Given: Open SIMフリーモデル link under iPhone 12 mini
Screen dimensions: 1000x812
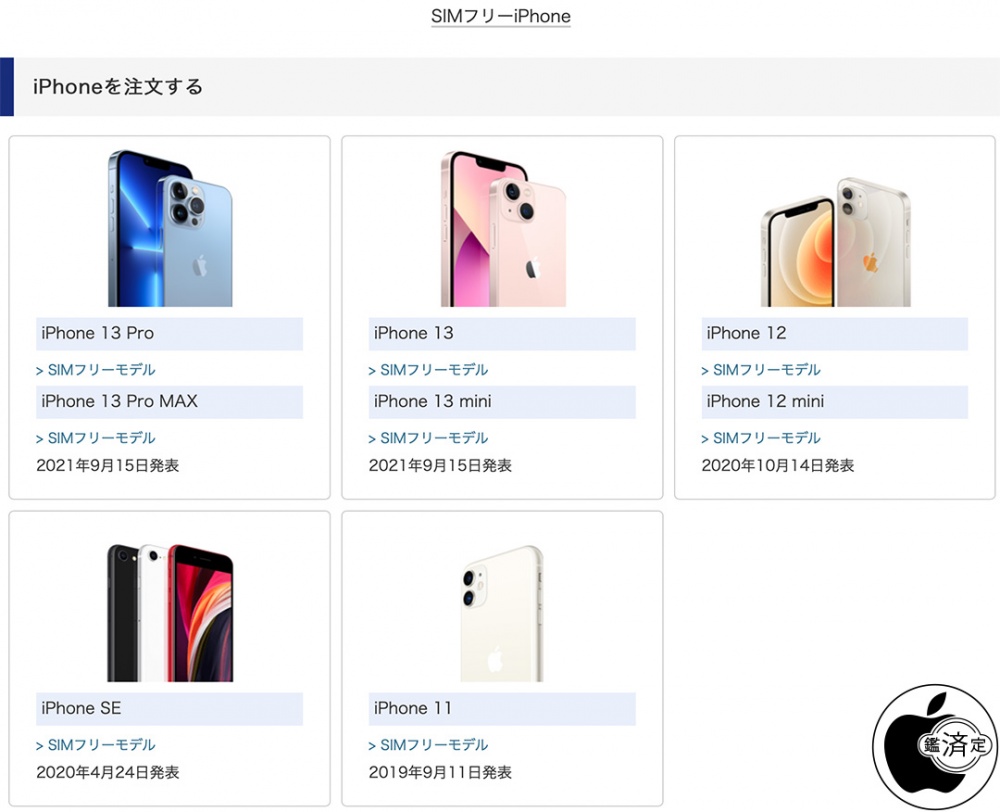Looking at the screenshot, I should click(x=761, y=438).
